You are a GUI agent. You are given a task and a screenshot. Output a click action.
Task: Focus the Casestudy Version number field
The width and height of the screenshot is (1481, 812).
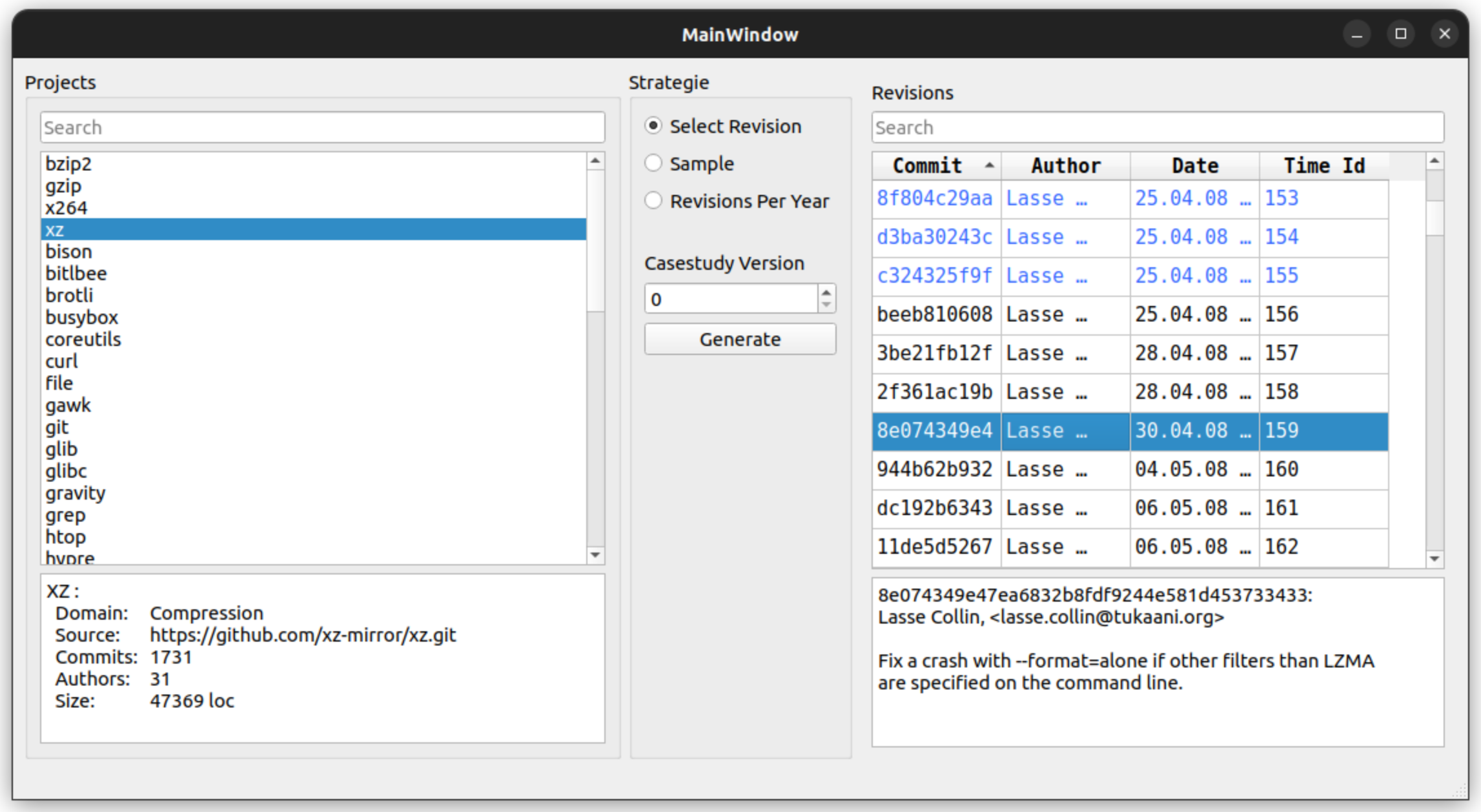(731, 299)
